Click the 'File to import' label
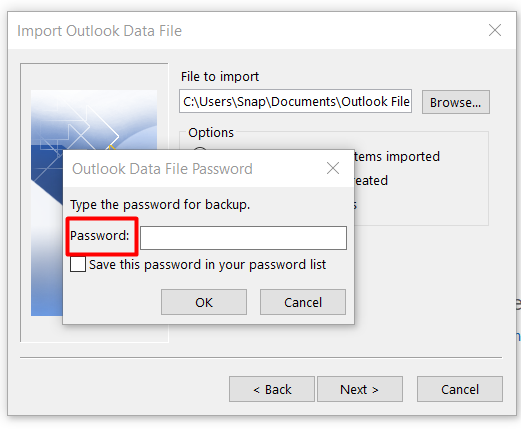Viewport: 521px width, 434px height. (220, 77)
